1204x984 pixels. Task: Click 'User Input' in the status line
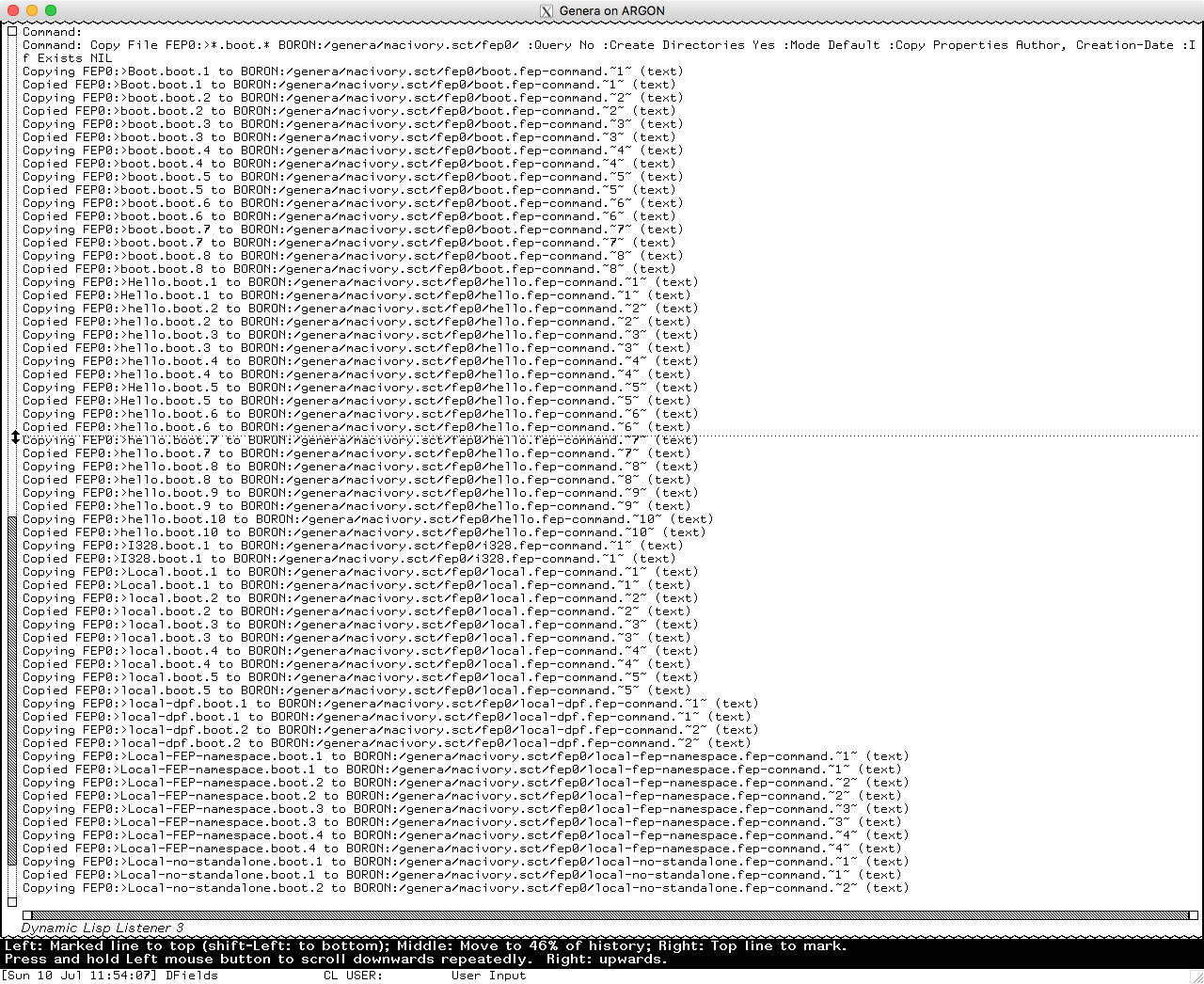click(x=488, y=976)
